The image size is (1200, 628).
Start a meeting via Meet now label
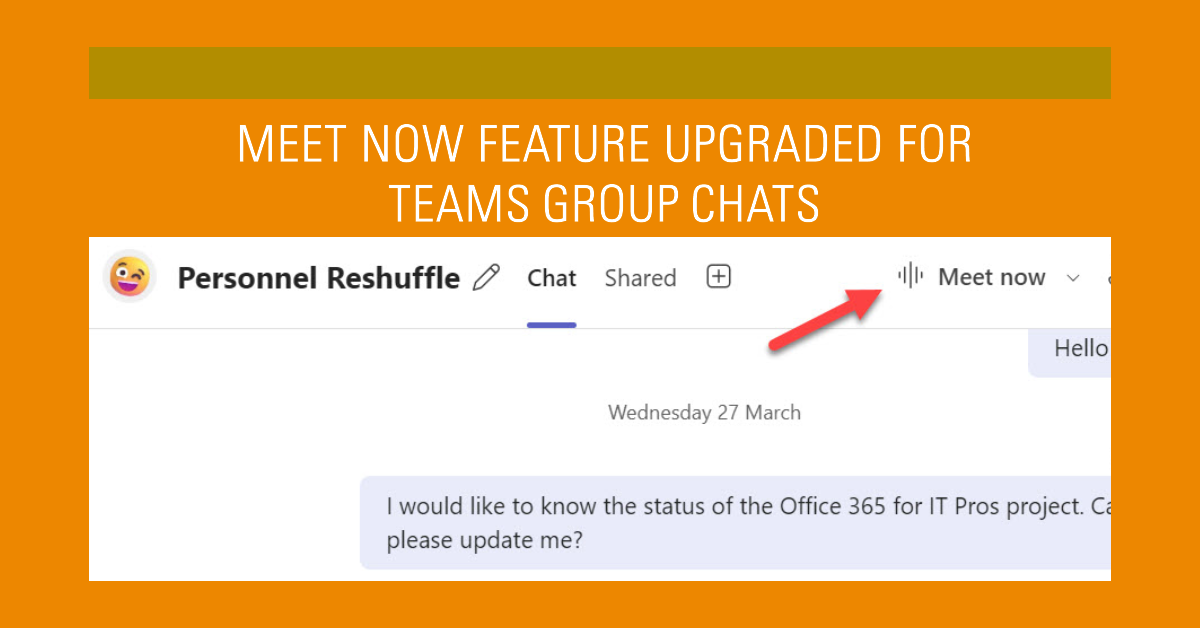click(991, 277)
